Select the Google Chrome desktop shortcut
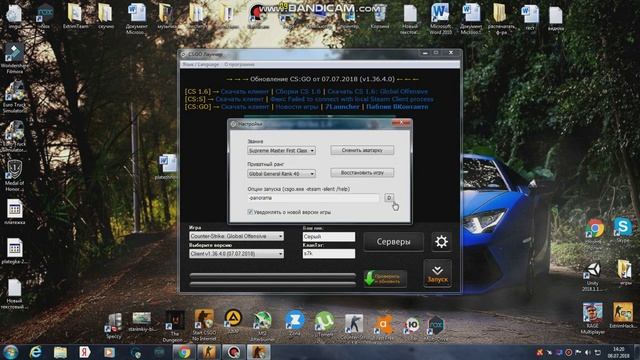 pyautogui.click(x=595, y=233)
